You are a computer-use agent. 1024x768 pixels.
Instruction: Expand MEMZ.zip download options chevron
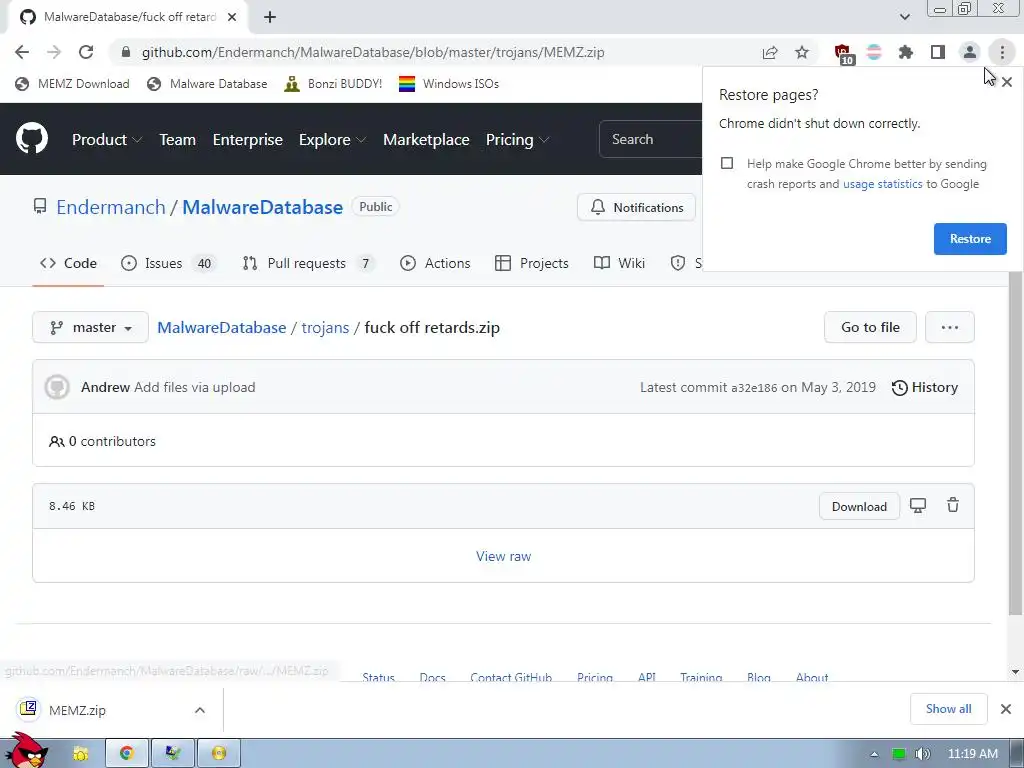coord(200,710)
